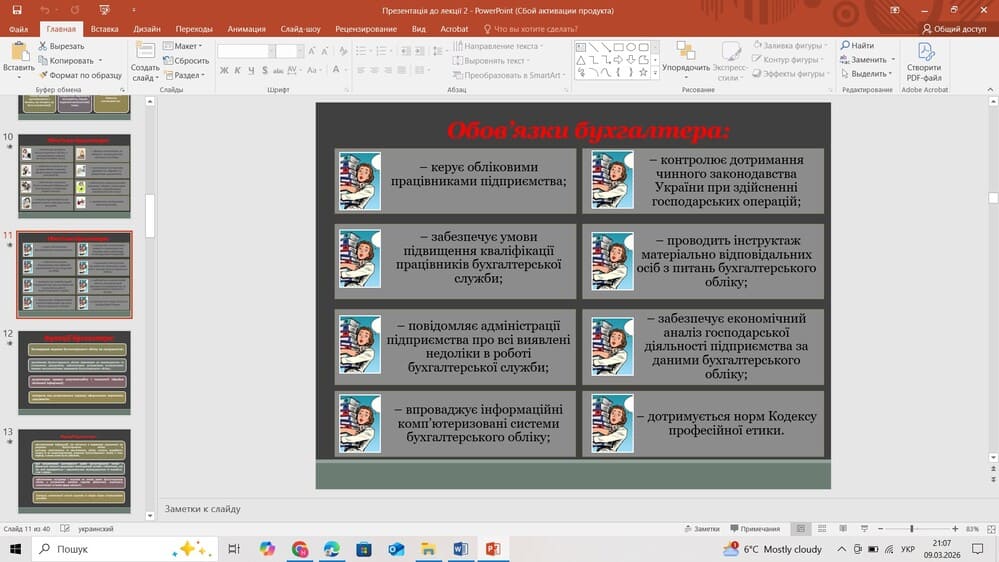Click Share (Общий доступ) button
999x562 pixels.
[954, 29]
